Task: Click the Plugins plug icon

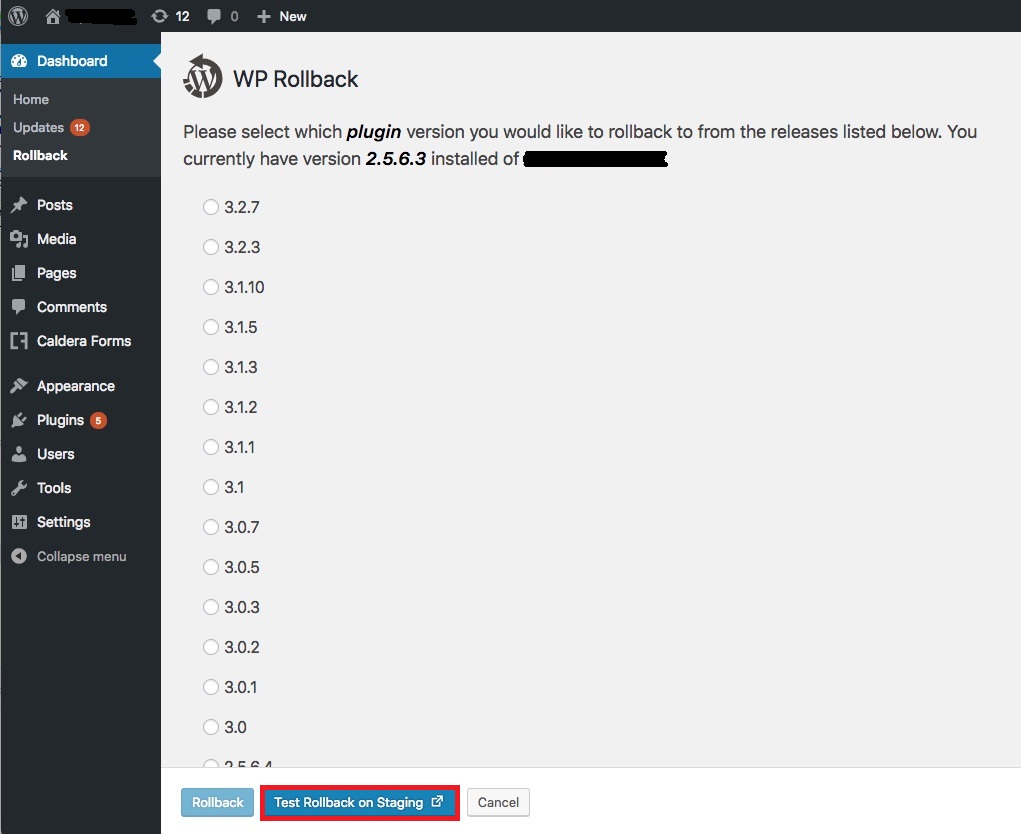Action: 19,420
